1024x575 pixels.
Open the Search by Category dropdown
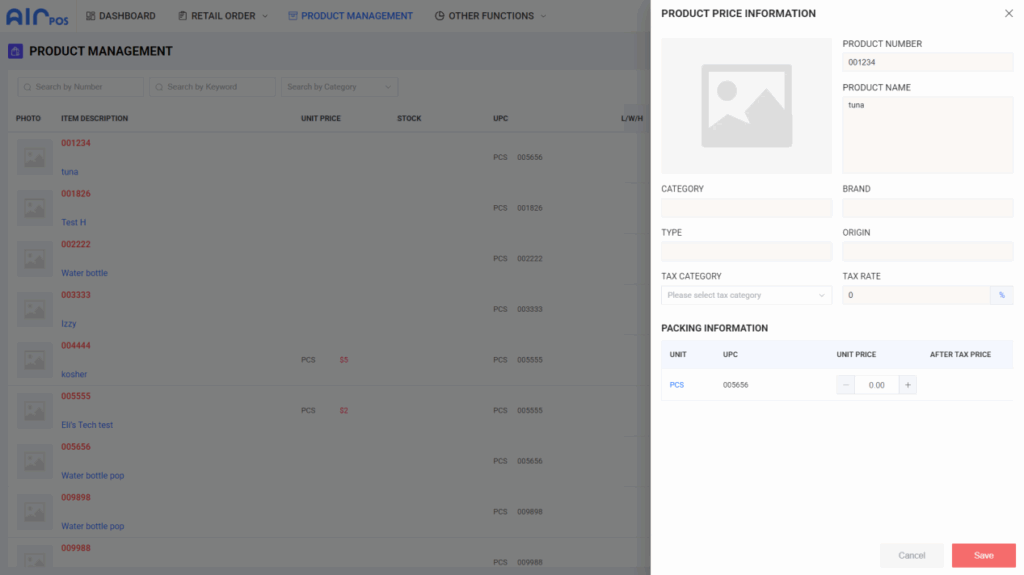pyautogui.click(x=338, y=87)
